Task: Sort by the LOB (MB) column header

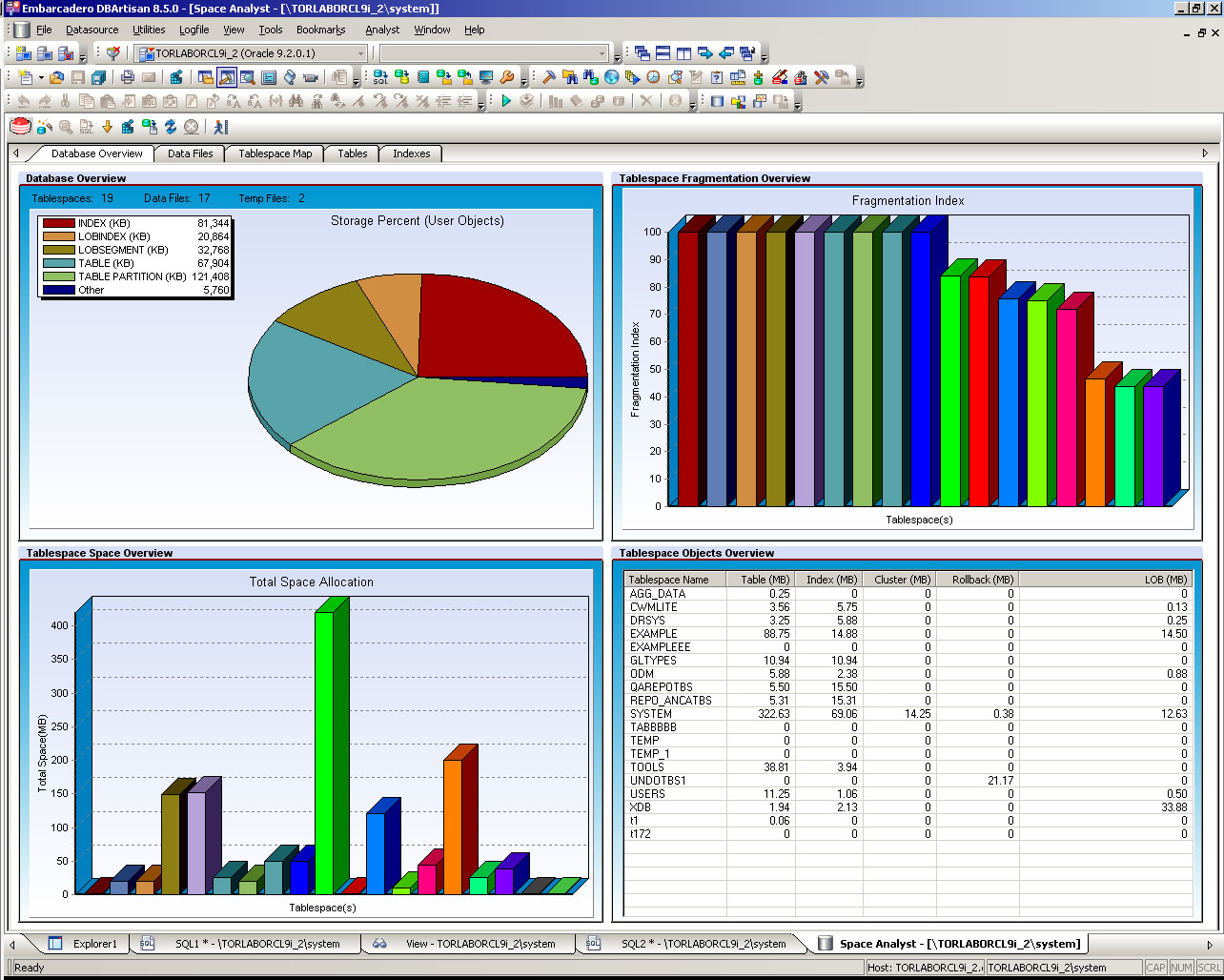Action: (1106, 580)
